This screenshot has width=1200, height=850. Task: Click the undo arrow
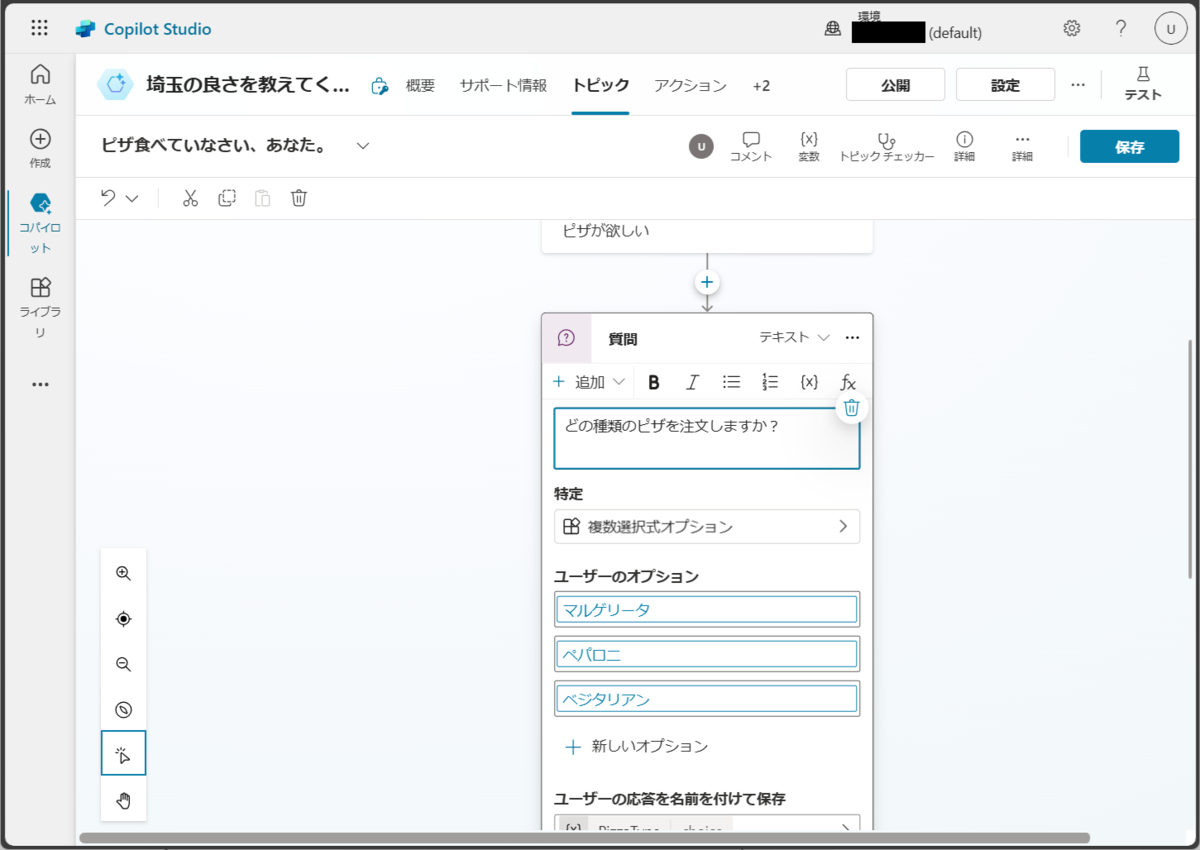click(x=108, y=198)
